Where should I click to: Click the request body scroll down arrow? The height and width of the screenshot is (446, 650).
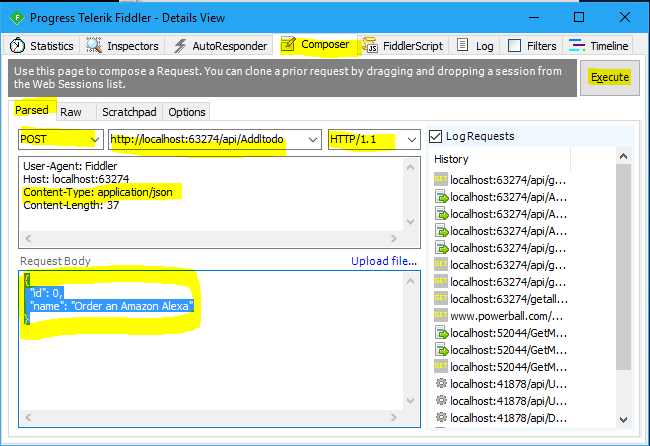point(410,401)
